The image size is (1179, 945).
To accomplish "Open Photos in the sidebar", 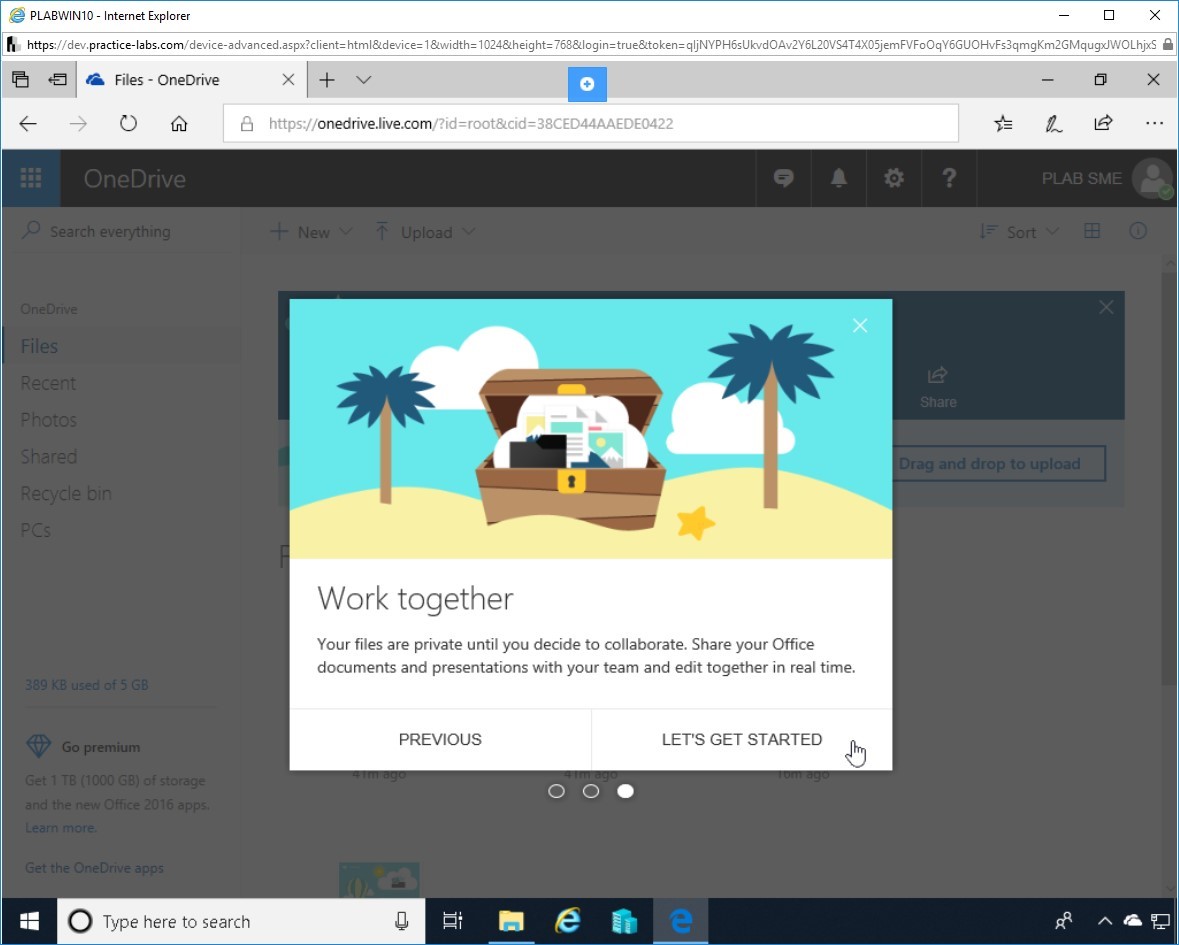I will point(48,419).
